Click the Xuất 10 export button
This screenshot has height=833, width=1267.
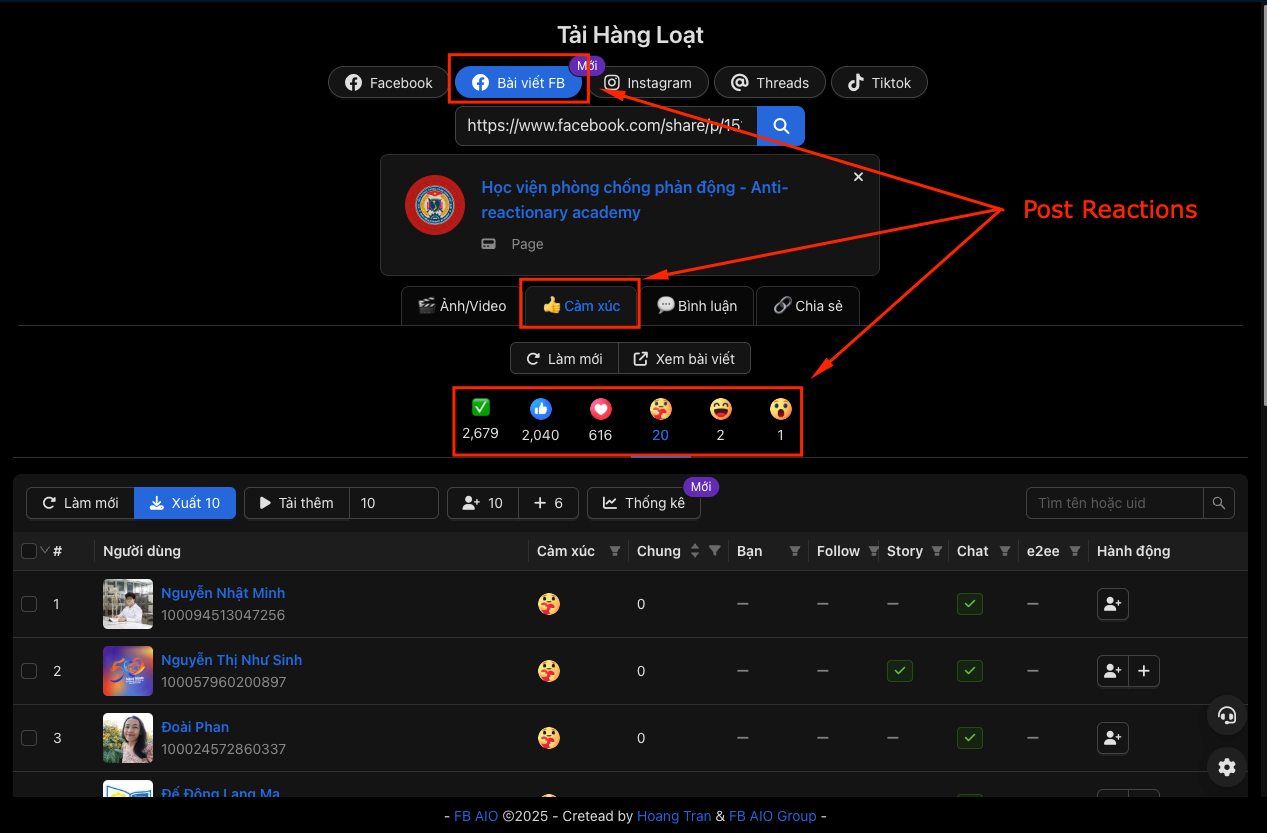coord(185,503)
